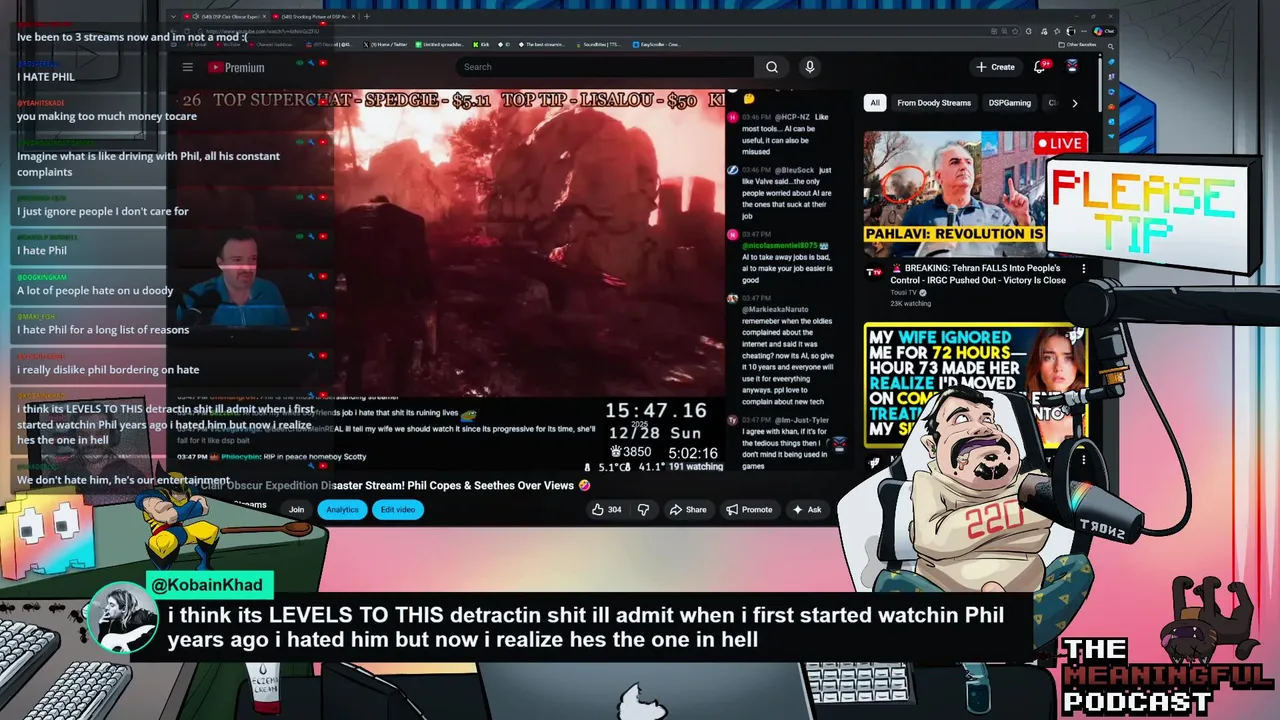Click the Join membership button
This screenshot has width=1280, height=720.
[296, 509]
